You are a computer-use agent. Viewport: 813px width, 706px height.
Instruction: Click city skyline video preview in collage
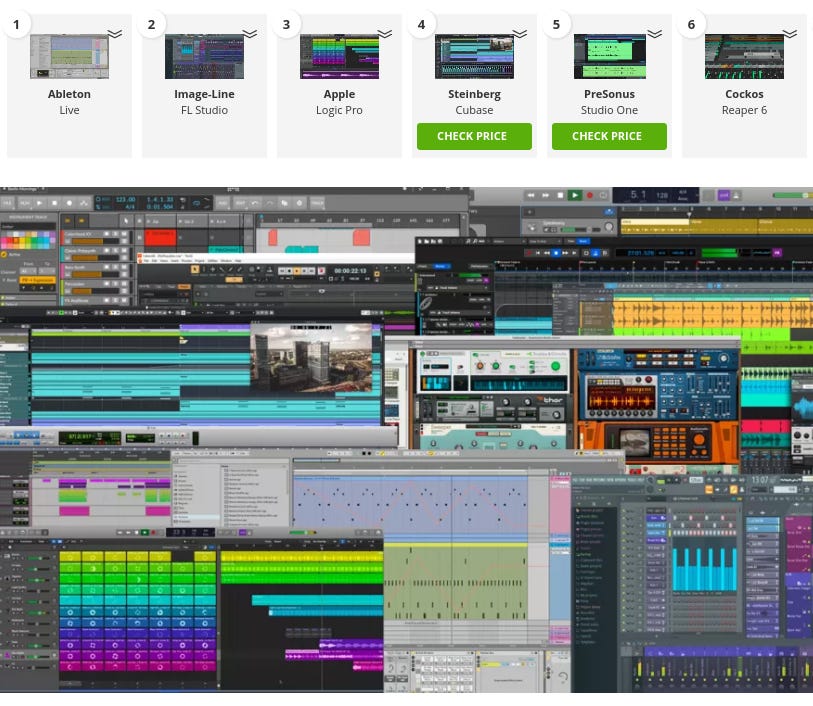pos(311,358)
